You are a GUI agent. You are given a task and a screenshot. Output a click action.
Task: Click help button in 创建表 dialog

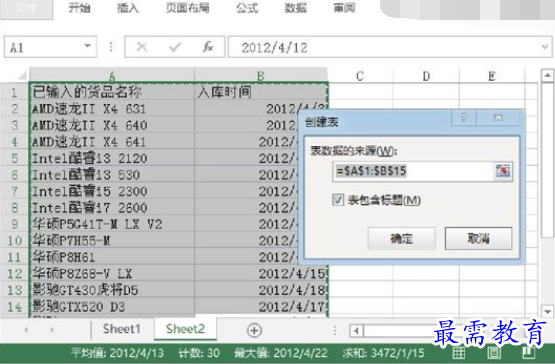[464, 118]
